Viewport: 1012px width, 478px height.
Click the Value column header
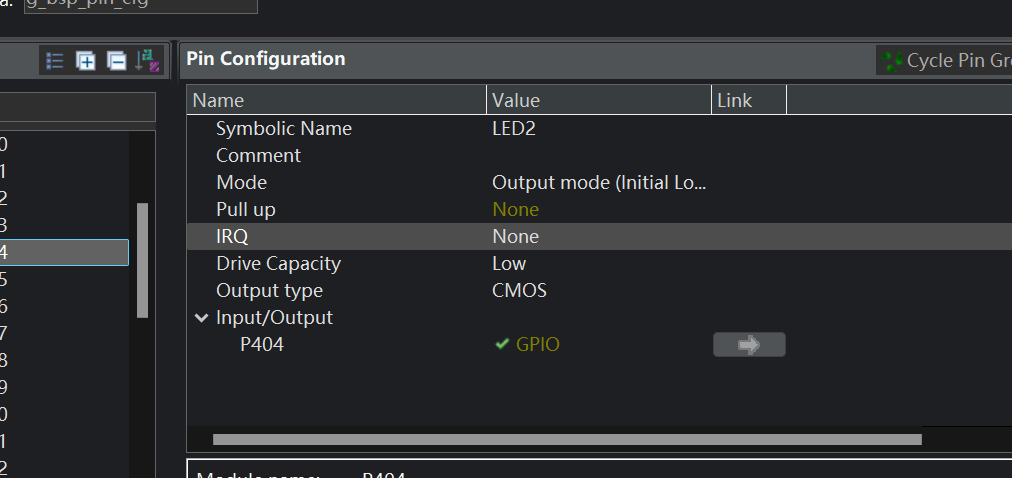(599, 100)
